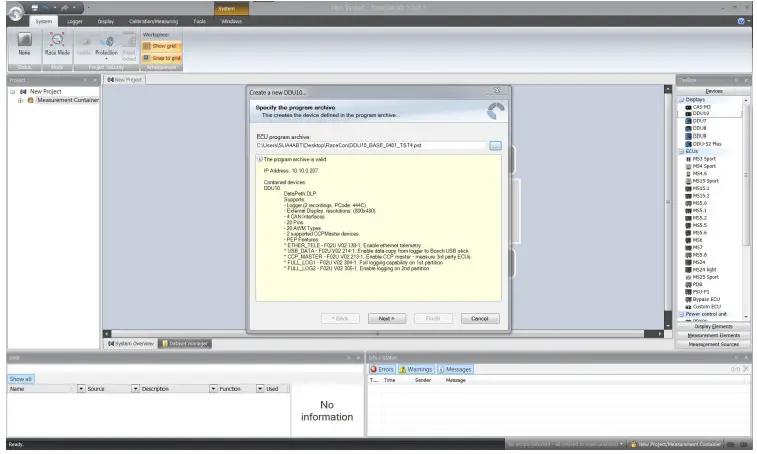
Task: Open the Display Elements toolbox section
Action: [x=714, y=327]
